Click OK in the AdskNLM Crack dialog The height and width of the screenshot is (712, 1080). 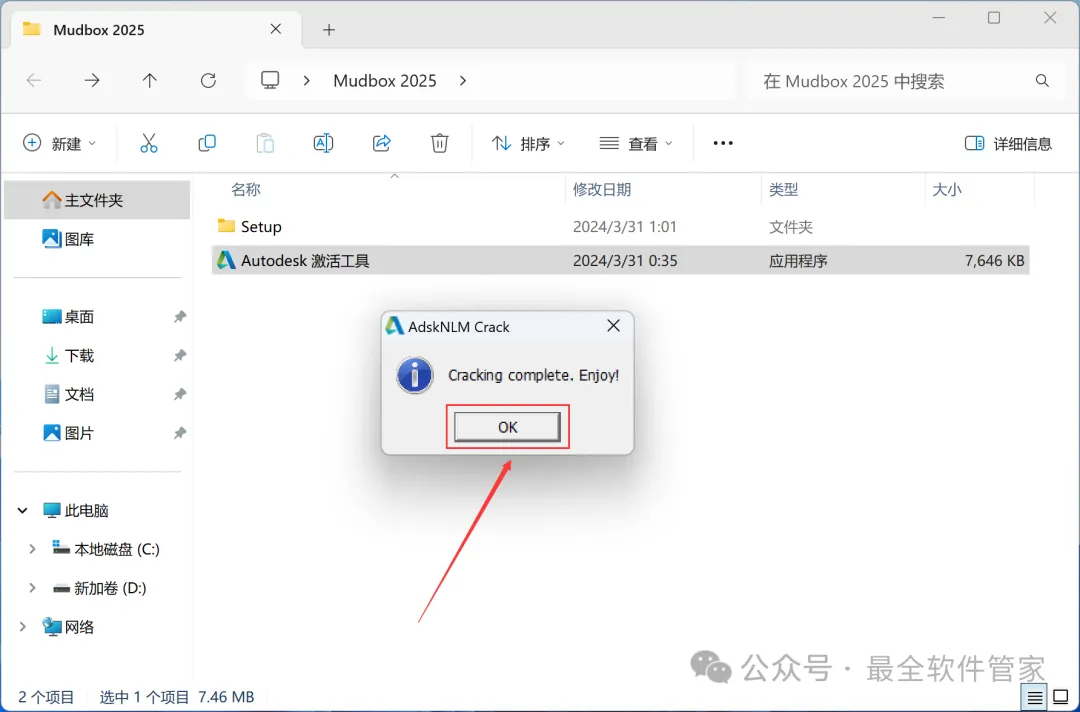(507, 427)
